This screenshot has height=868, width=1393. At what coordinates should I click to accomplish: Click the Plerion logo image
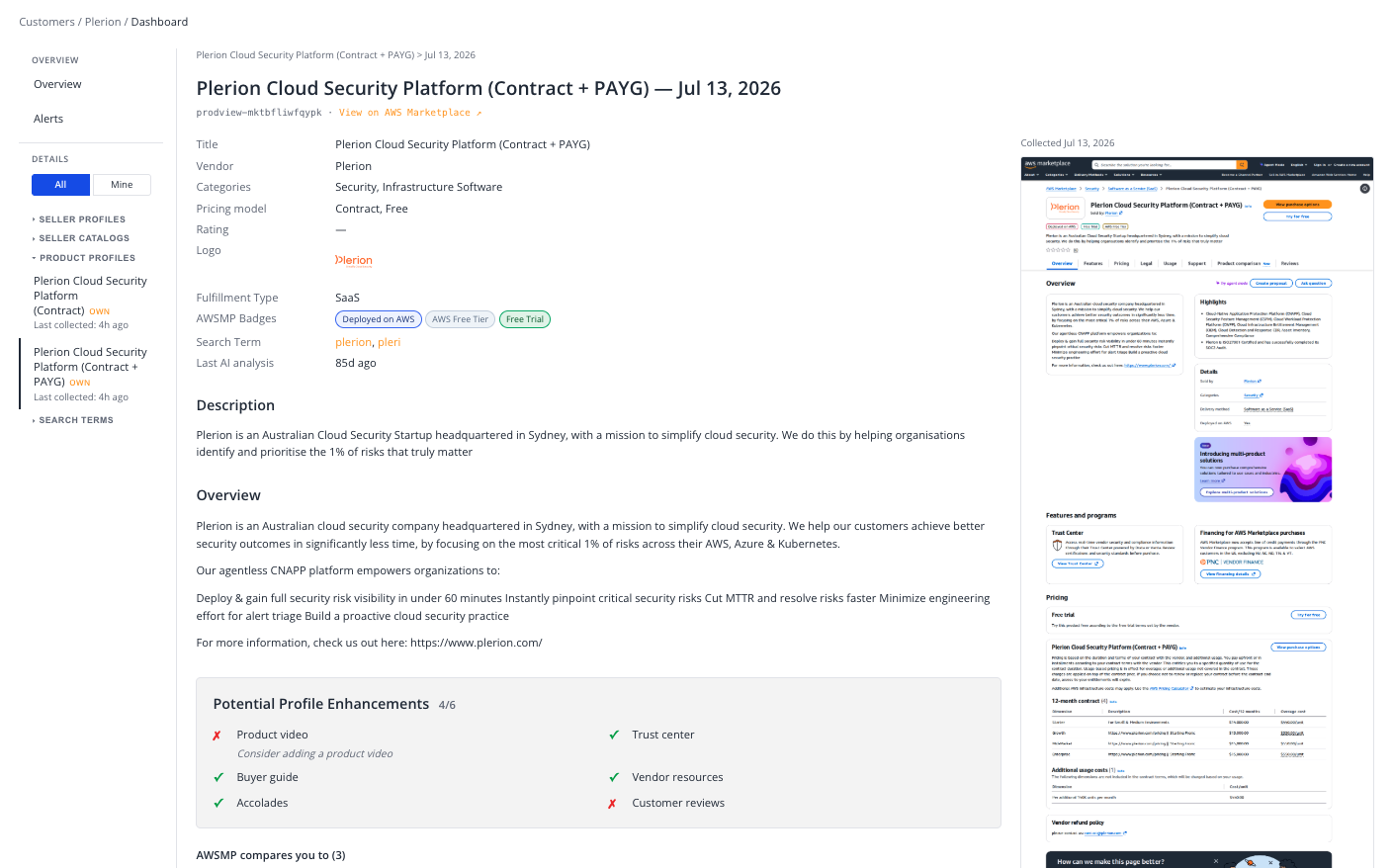[354, 261]
